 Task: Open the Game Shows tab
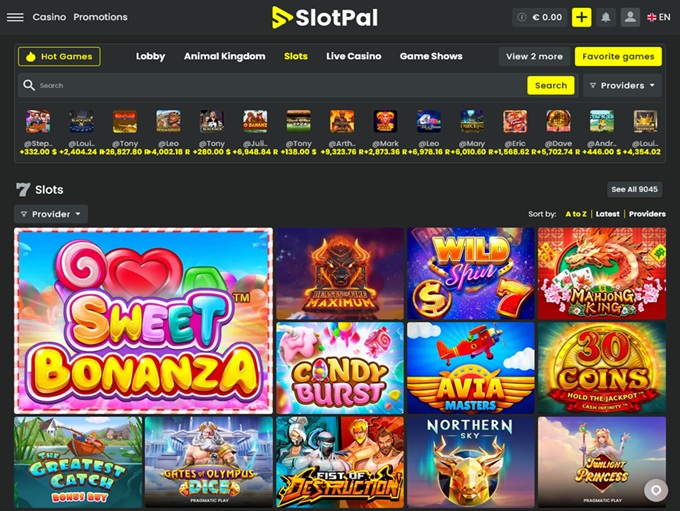[431, 56]
